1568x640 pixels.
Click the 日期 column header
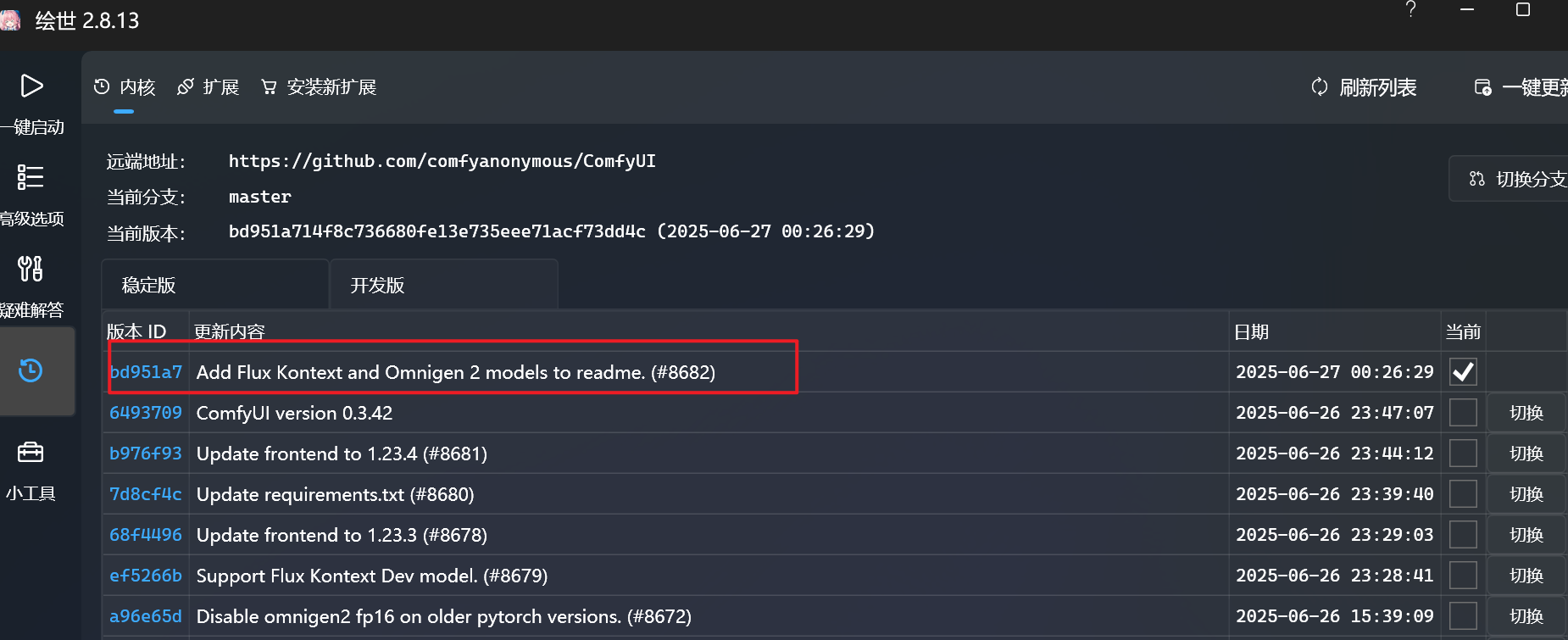1251,331
